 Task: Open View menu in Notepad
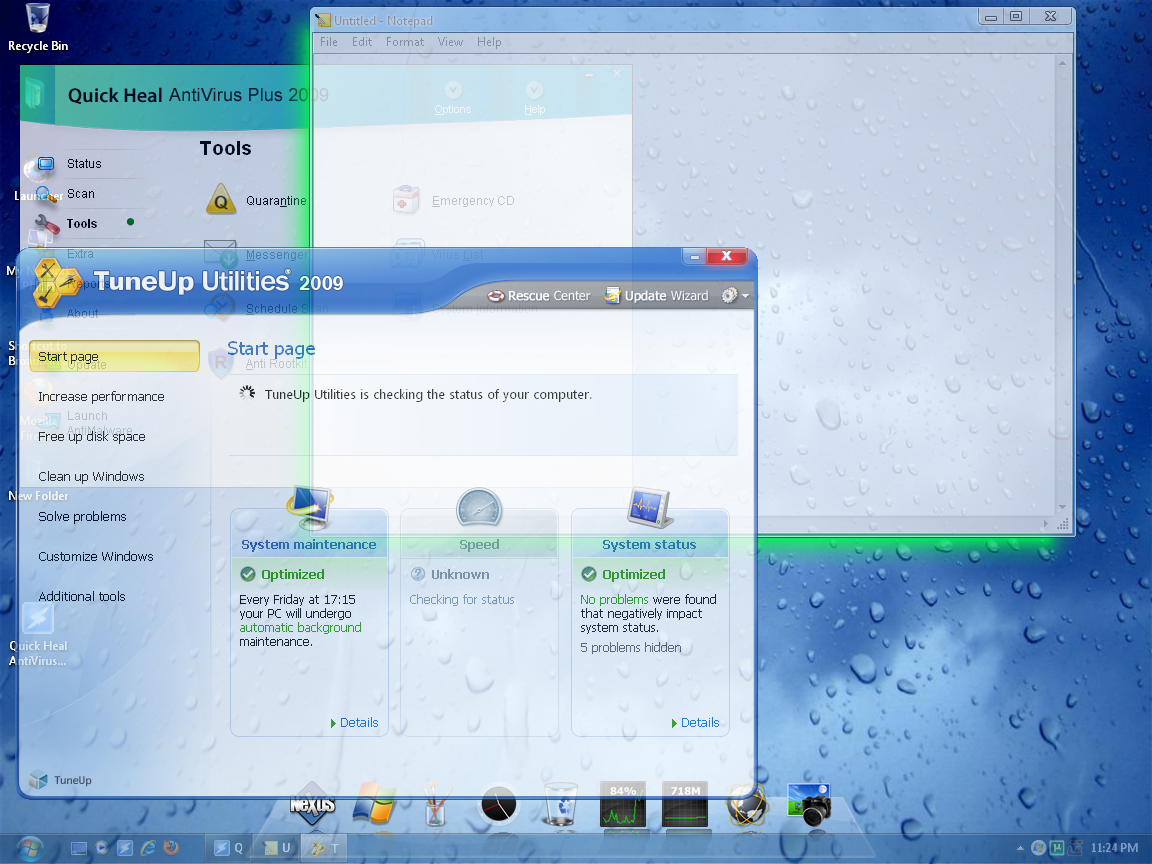pyautogui.click(x=450, y=42)
